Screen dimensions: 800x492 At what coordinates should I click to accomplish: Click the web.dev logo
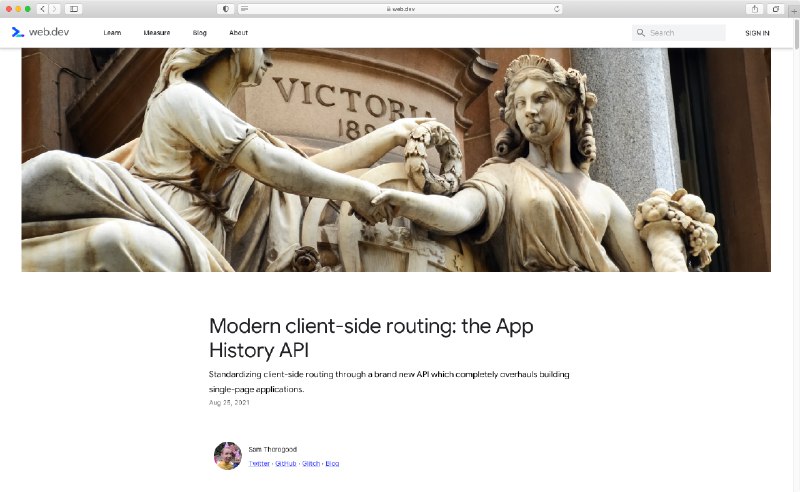point(40,32)
